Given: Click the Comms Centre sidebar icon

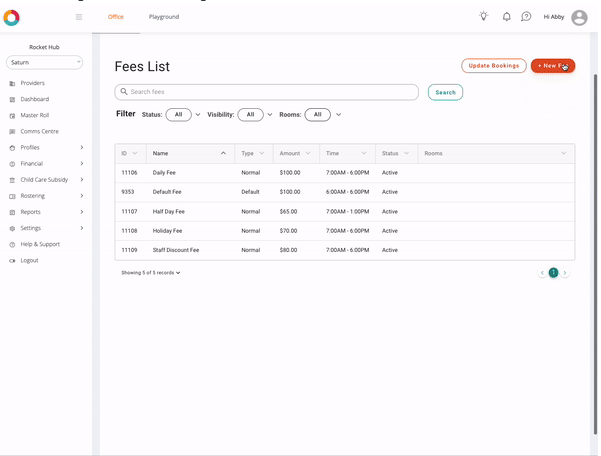Looking at the screenshot, I should click(x=12, y=132).
